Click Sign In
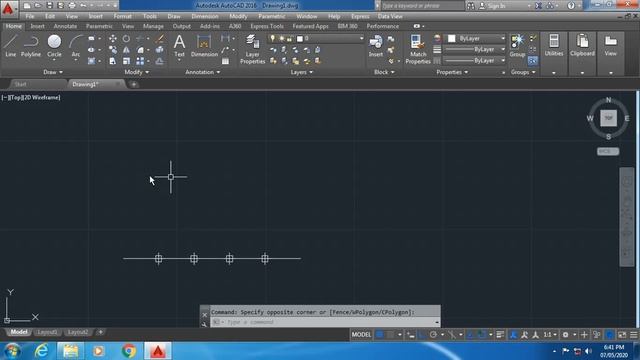 [496, 6]
